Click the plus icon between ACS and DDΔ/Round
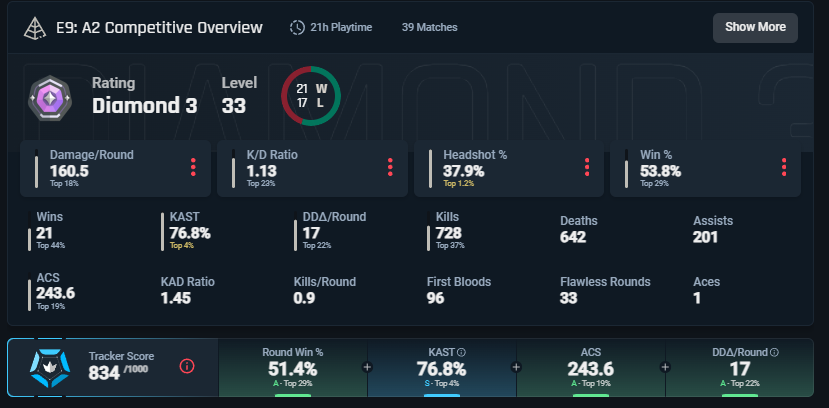This screenshot has height=408, width=829. coord(665,367)
